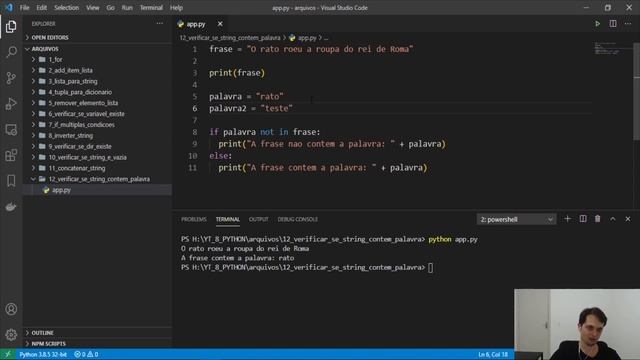Select Python 3.8.5 32-bit interpreter in status bar
640x360 pixels.
[x=43, y=354]
